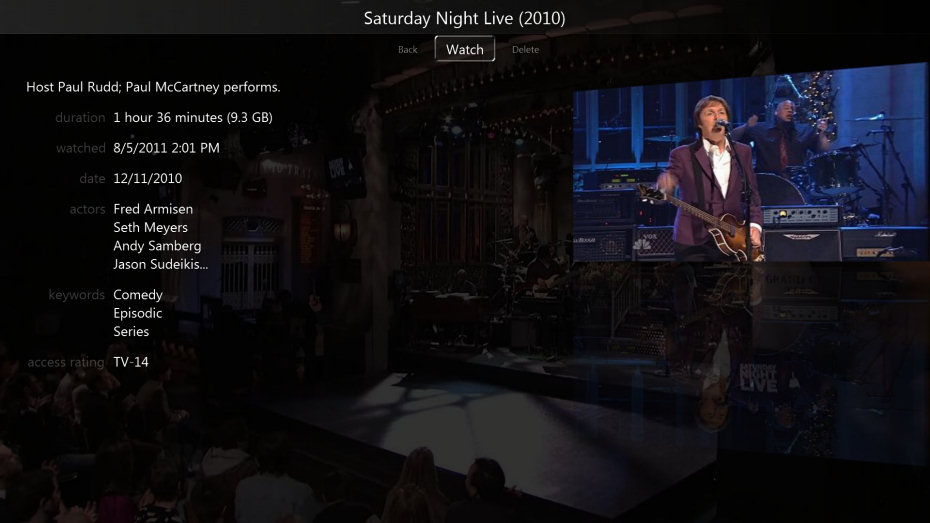Viewport: 930px width, 523px height.
Task: Click the actors label
Action: [x=87, y=209]
